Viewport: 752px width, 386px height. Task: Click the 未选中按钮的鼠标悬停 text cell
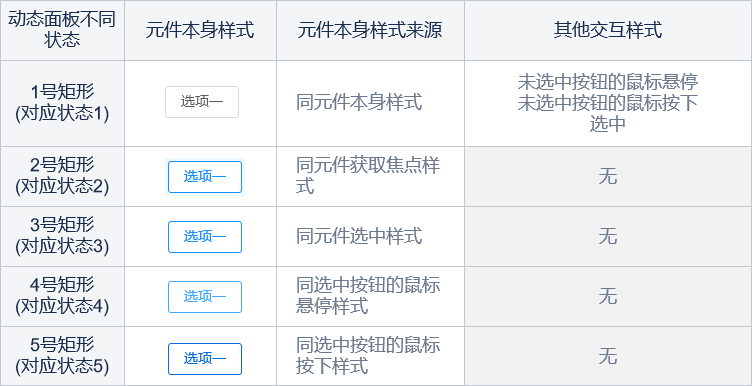tap(608, 82)
